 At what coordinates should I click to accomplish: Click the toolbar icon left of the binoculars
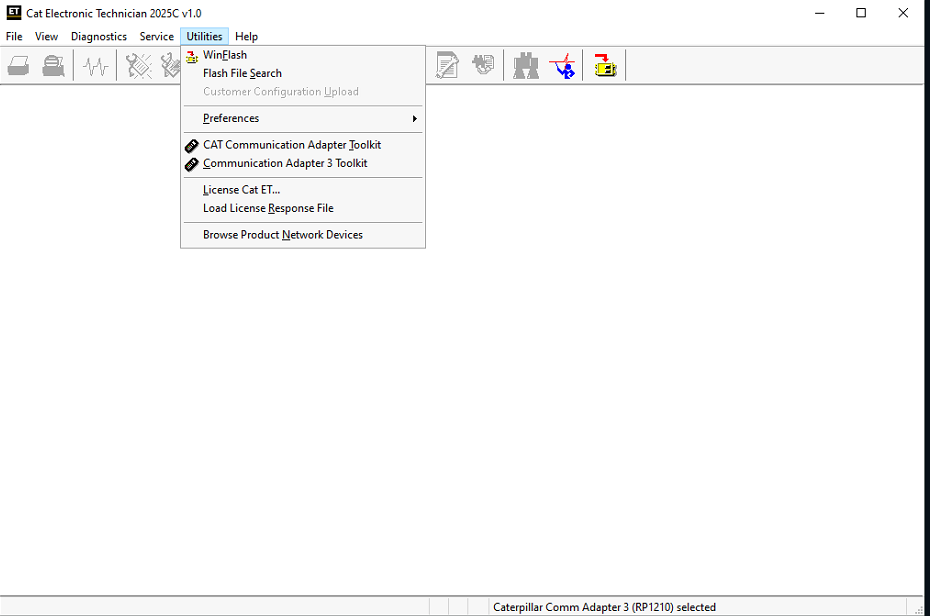pyautogui.click(x=483, y=65)
